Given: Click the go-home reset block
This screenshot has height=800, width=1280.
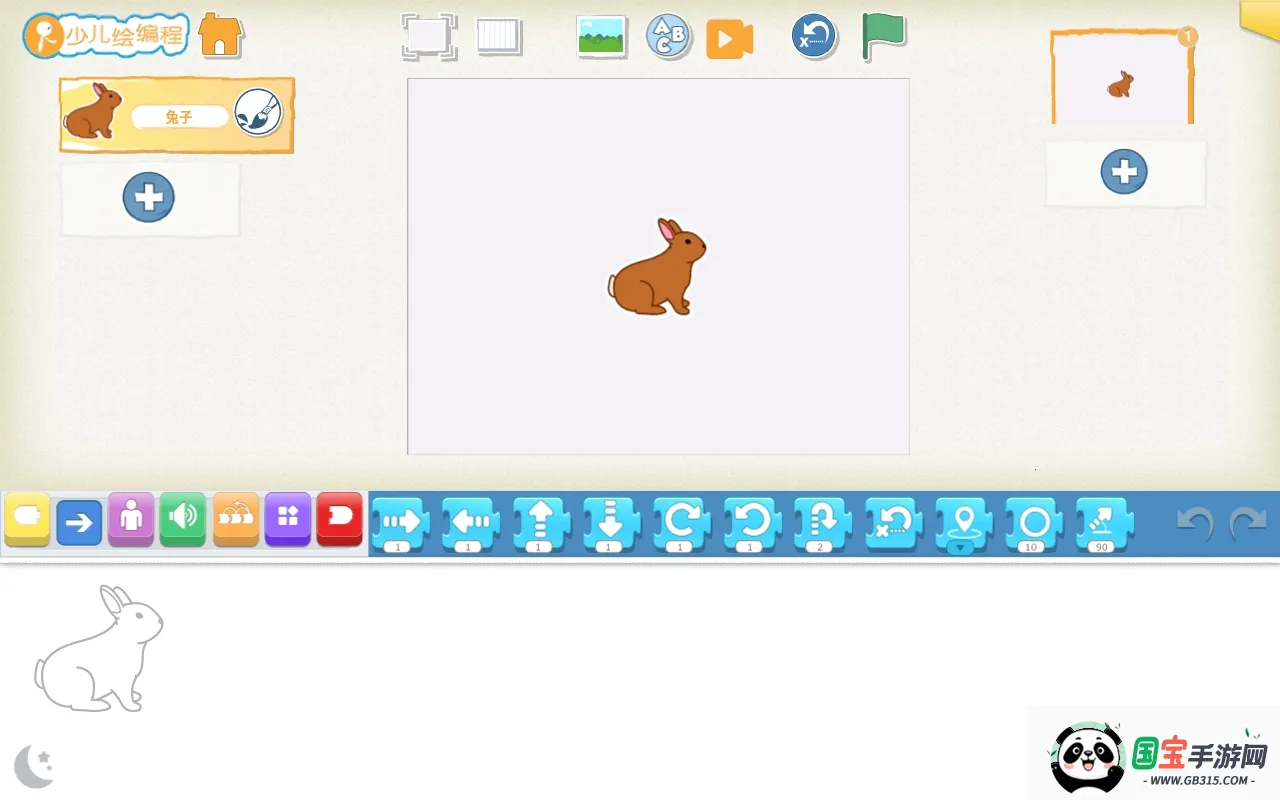Looking at the screenshot, I should click(891, 520).
